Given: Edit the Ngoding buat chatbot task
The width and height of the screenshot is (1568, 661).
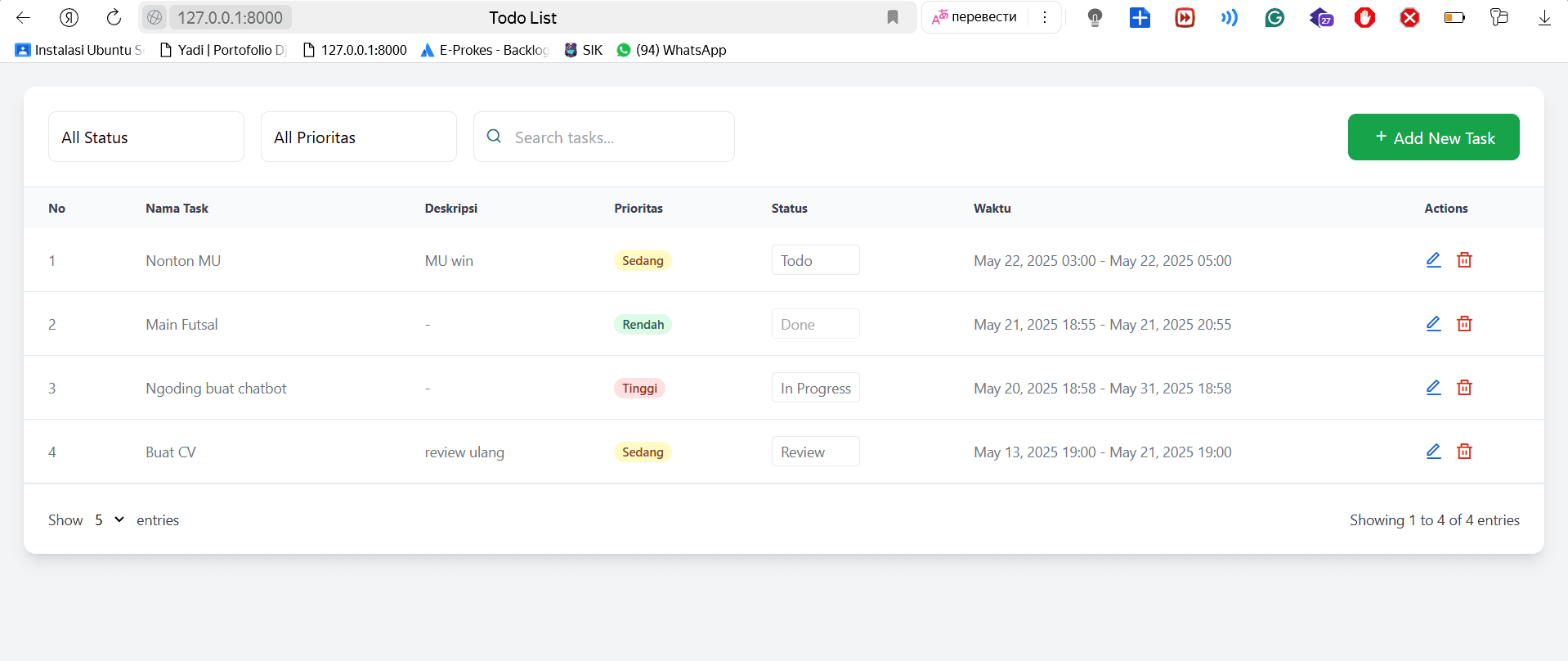Looking at the screenshot, I should (x=1433, y=388).
